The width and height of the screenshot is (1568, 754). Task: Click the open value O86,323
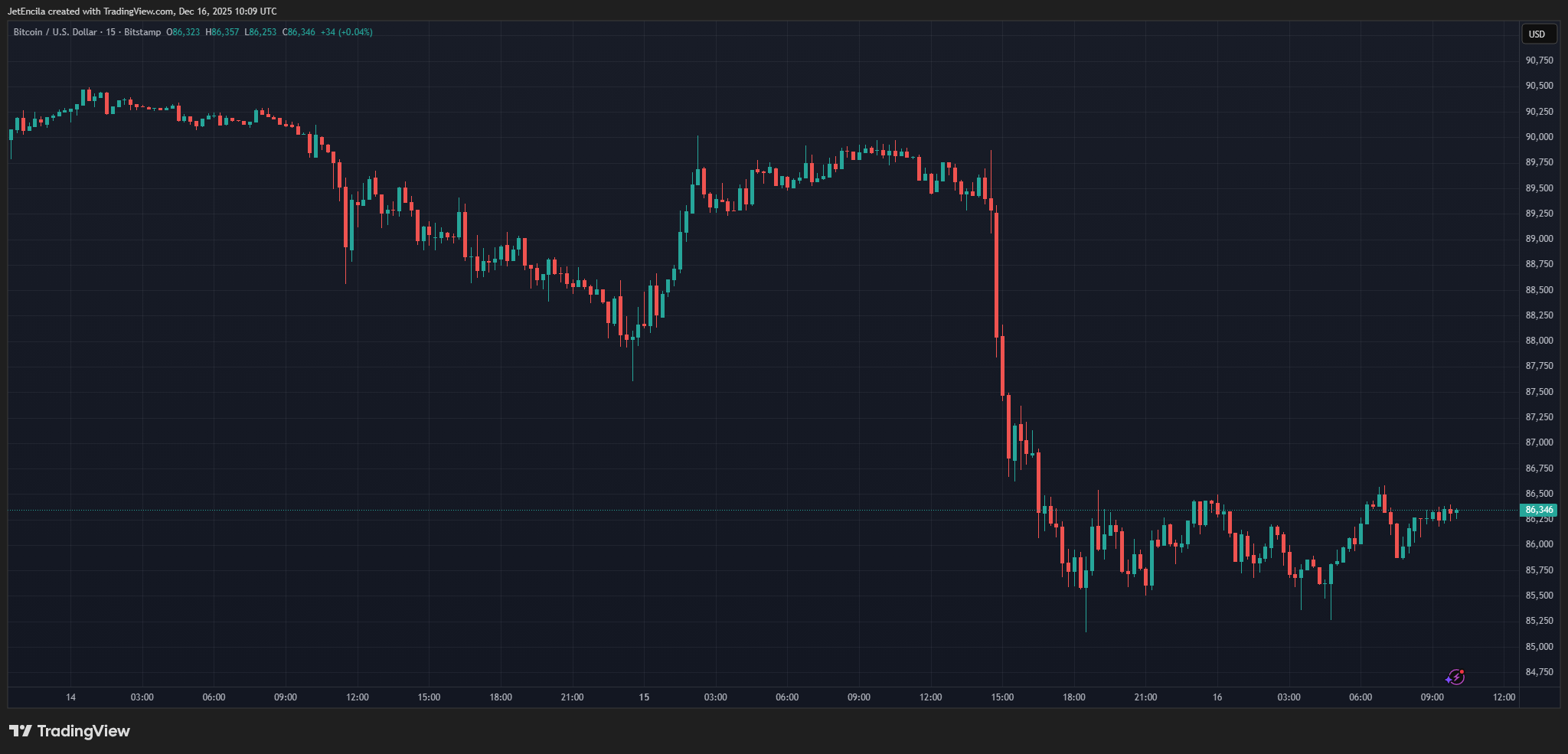(183, 32)
